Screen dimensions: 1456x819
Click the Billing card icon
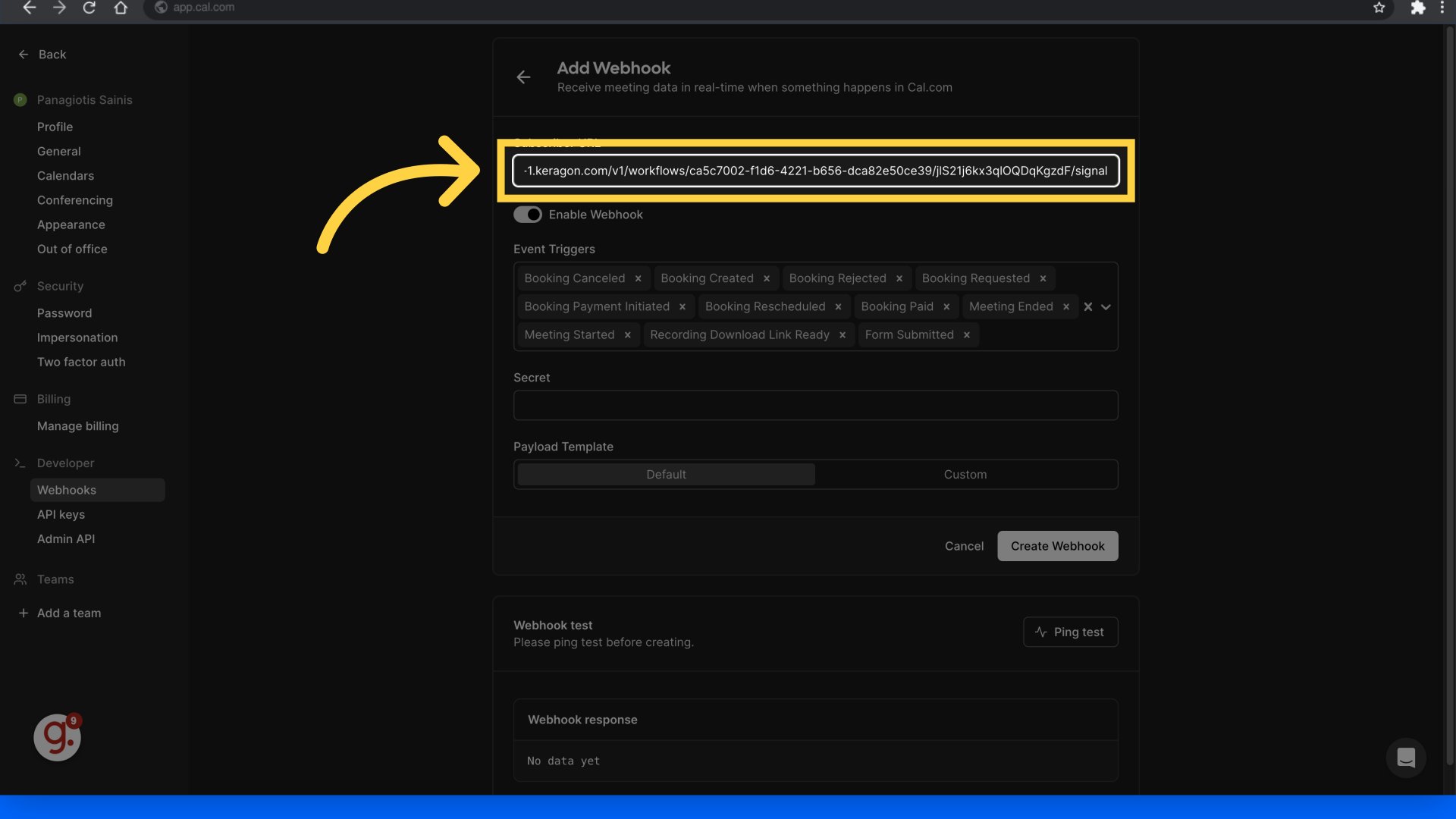pos(20,399)
